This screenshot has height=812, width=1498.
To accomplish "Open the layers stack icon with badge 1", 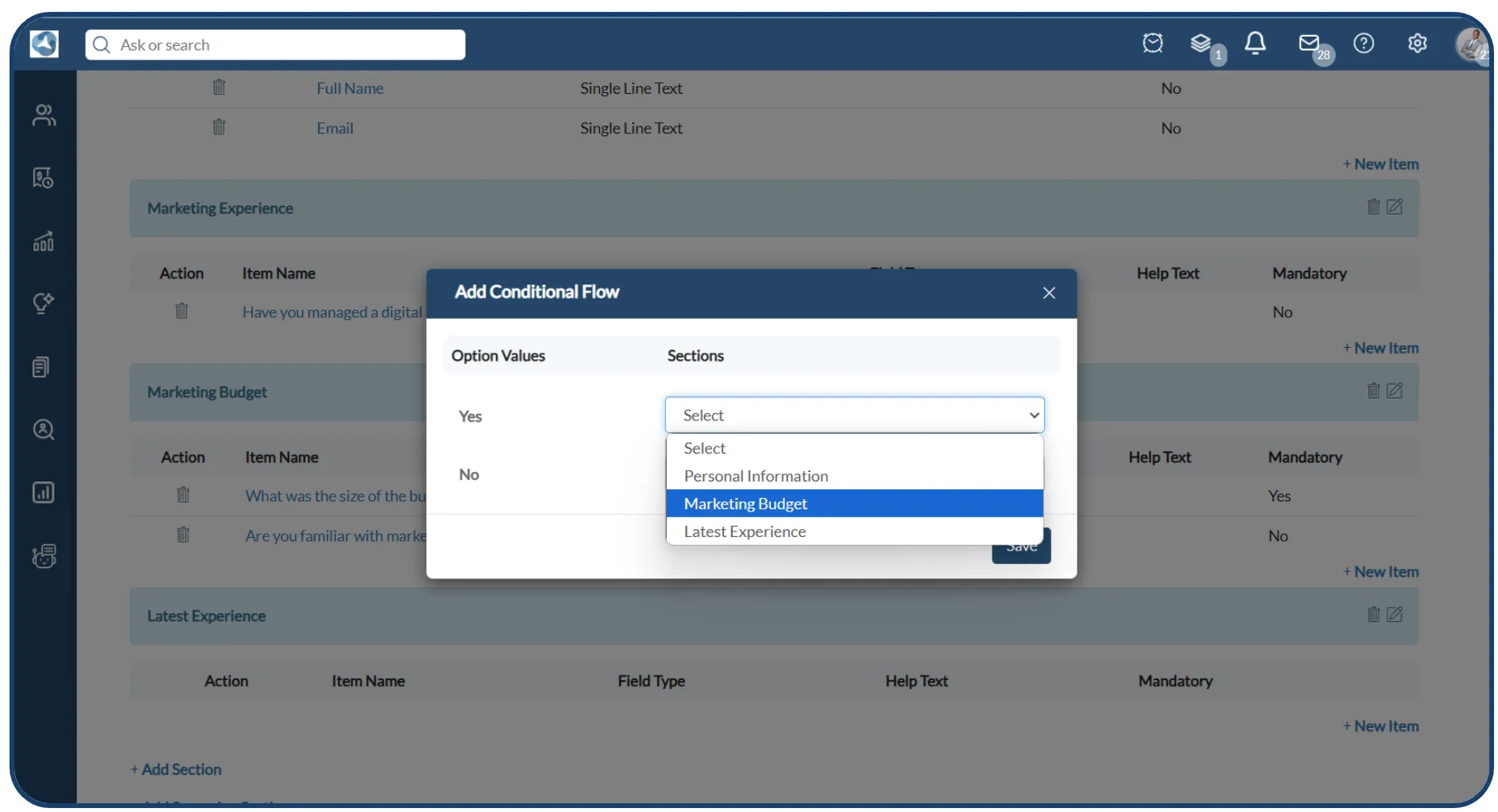I will (1201, 43).
